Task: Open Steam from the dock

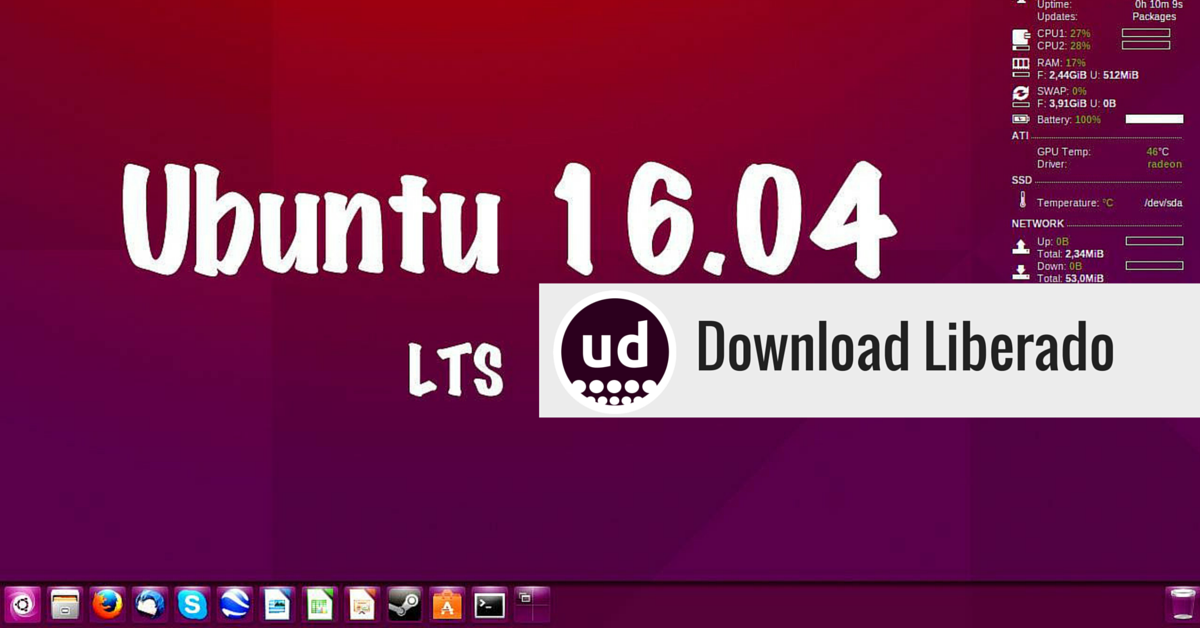Action: click(x=405, y=605)
